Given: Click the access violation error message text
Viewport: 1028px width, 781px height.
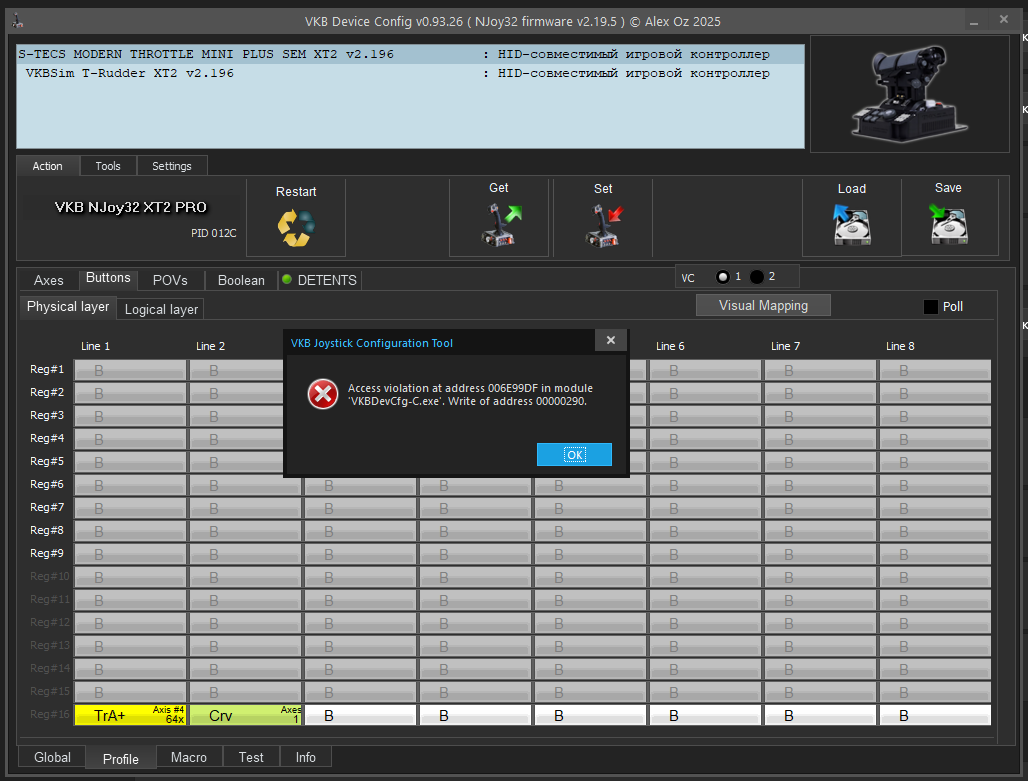Looking at the screenshot, I should pos(470,395).
